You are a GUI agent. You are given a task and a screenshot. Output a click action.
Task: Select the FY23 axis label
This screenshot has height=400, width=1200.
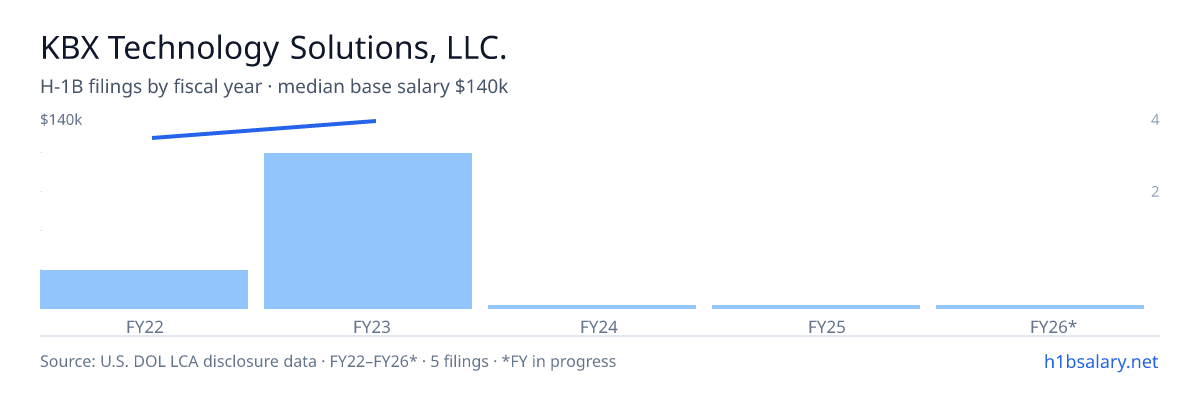point(368,327)
